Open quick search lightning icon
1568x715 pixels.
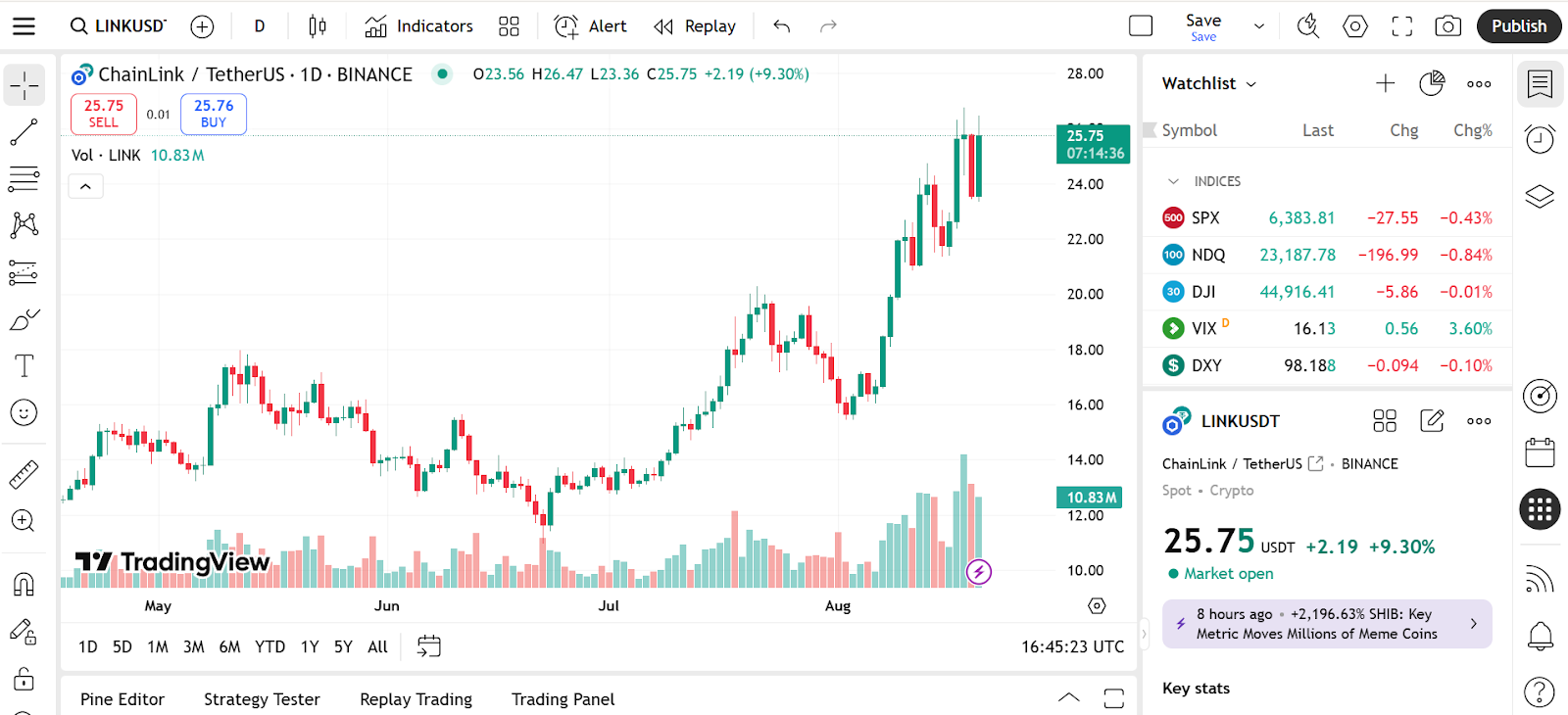1308,26
